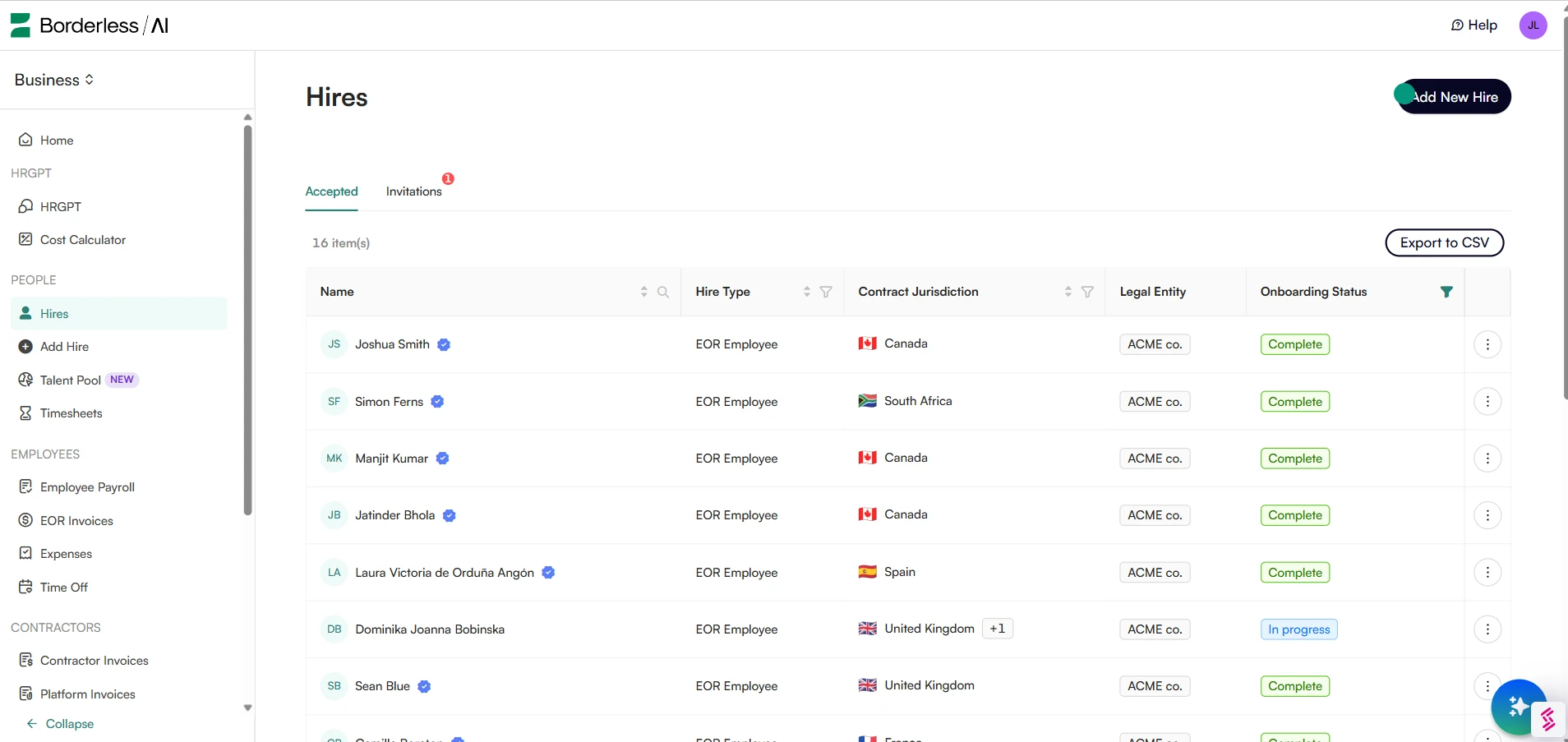The height and width of the screenshot is (742, 1568).
Task: Switch to the Invitations tab
Action: pos(413,191)
